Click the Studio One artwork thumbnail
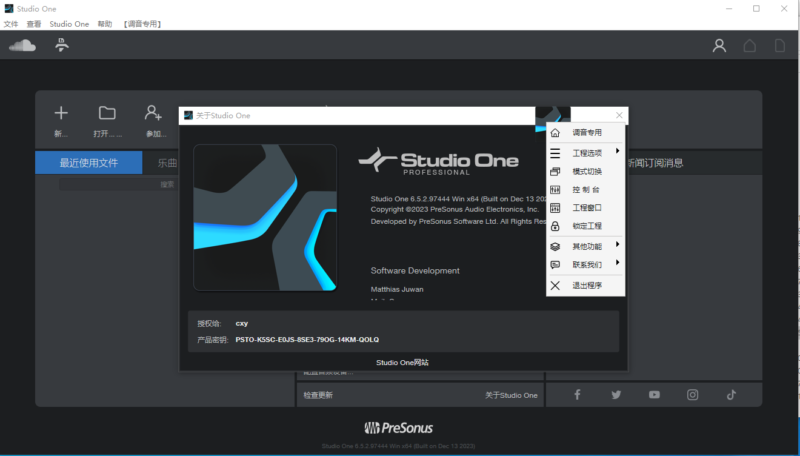 point(265,217)
